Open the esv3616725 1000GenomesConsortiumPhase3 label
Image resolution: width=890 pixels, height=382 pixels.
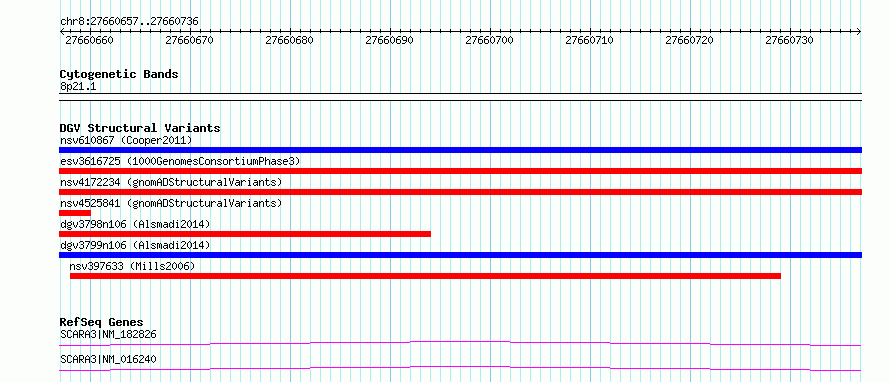click(x=180, y=161)
